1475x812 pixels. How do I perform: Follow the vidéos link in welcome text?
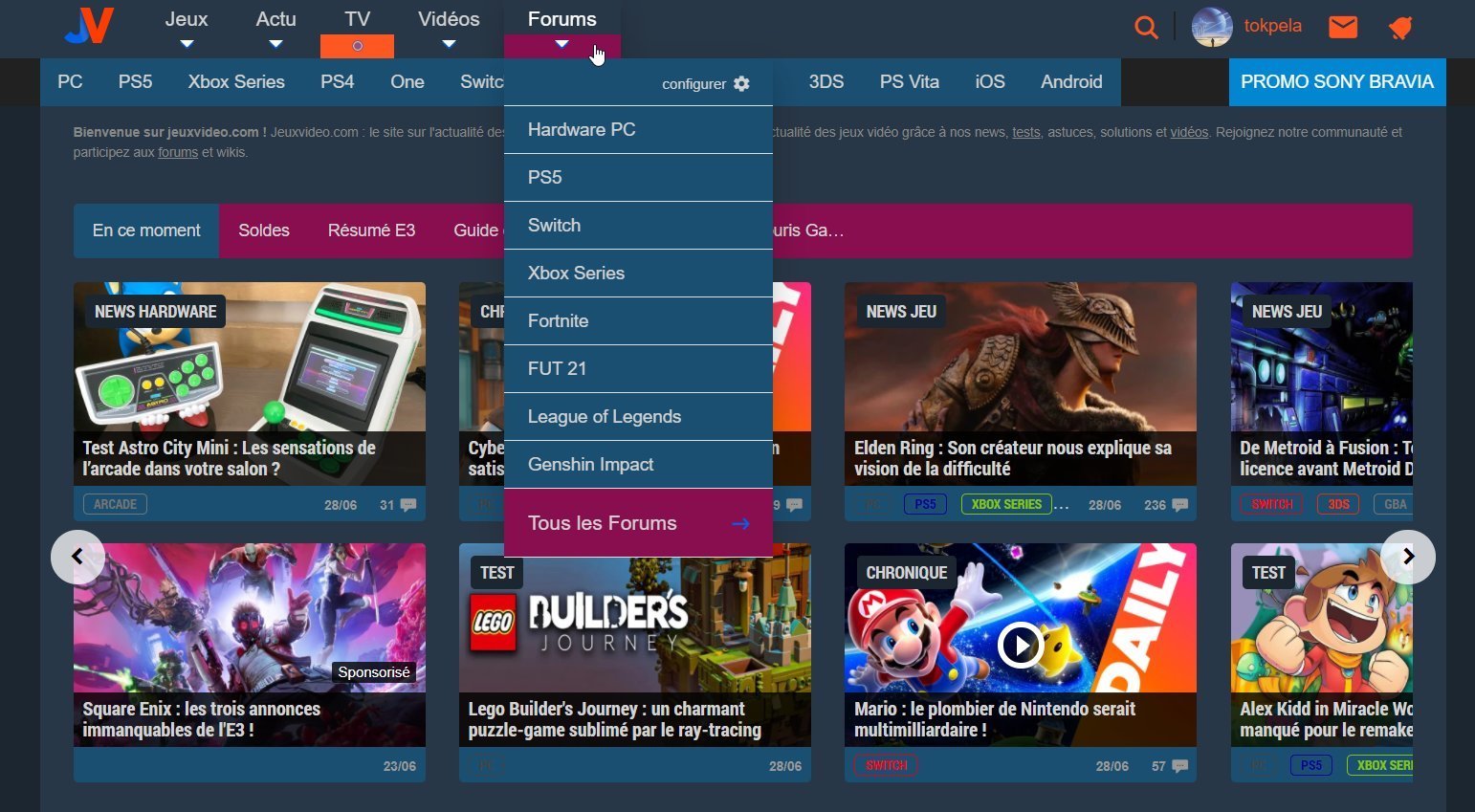1189,133
